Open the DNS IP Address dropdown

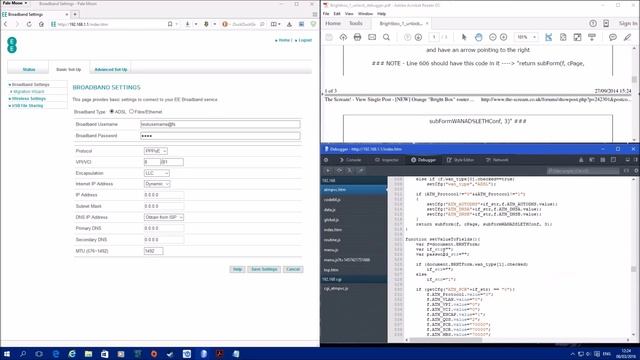pos(164,217)
